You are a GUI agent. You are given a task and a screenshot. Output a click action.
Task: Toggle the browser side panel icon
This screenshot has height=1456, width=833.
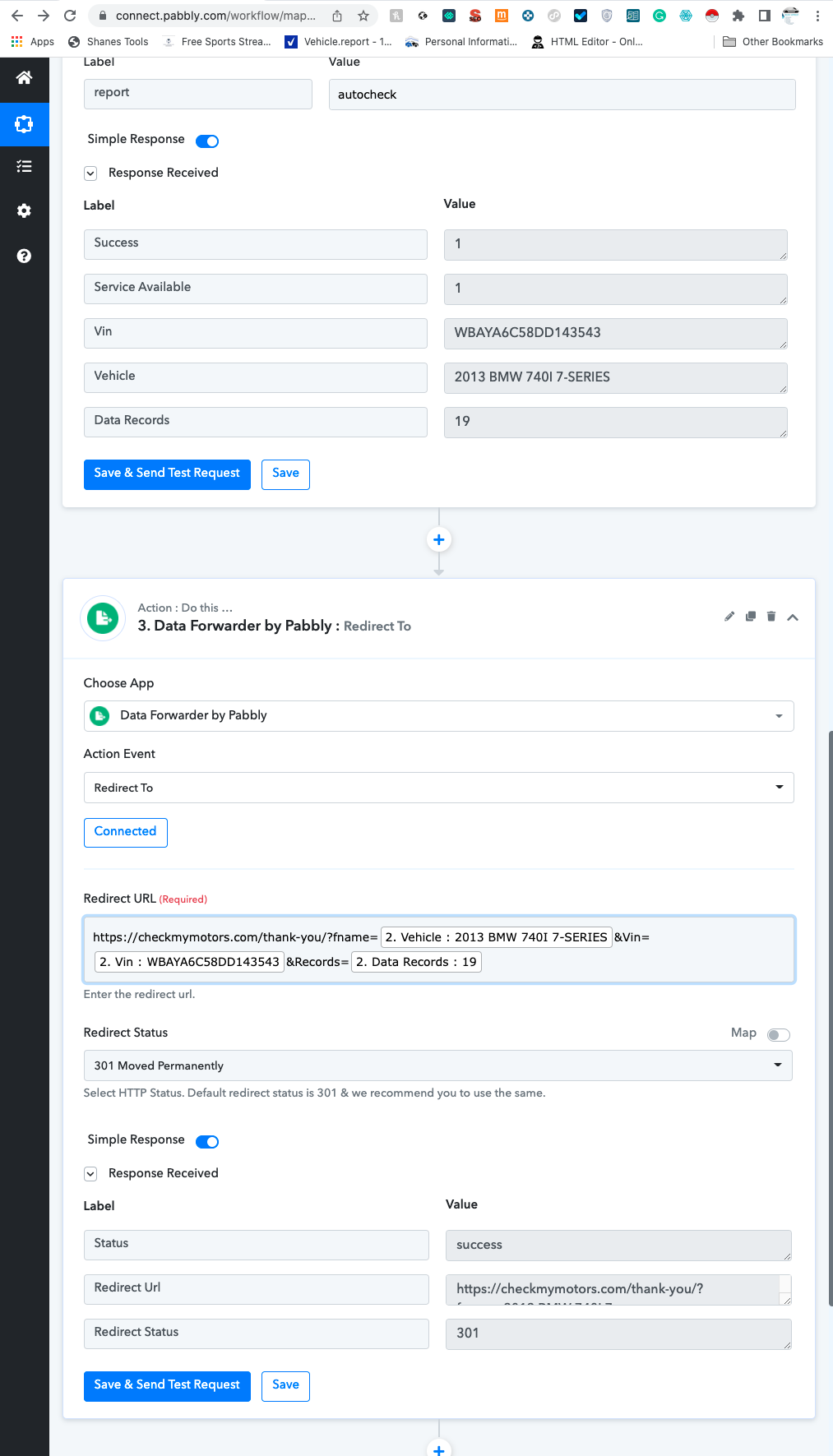765,16
